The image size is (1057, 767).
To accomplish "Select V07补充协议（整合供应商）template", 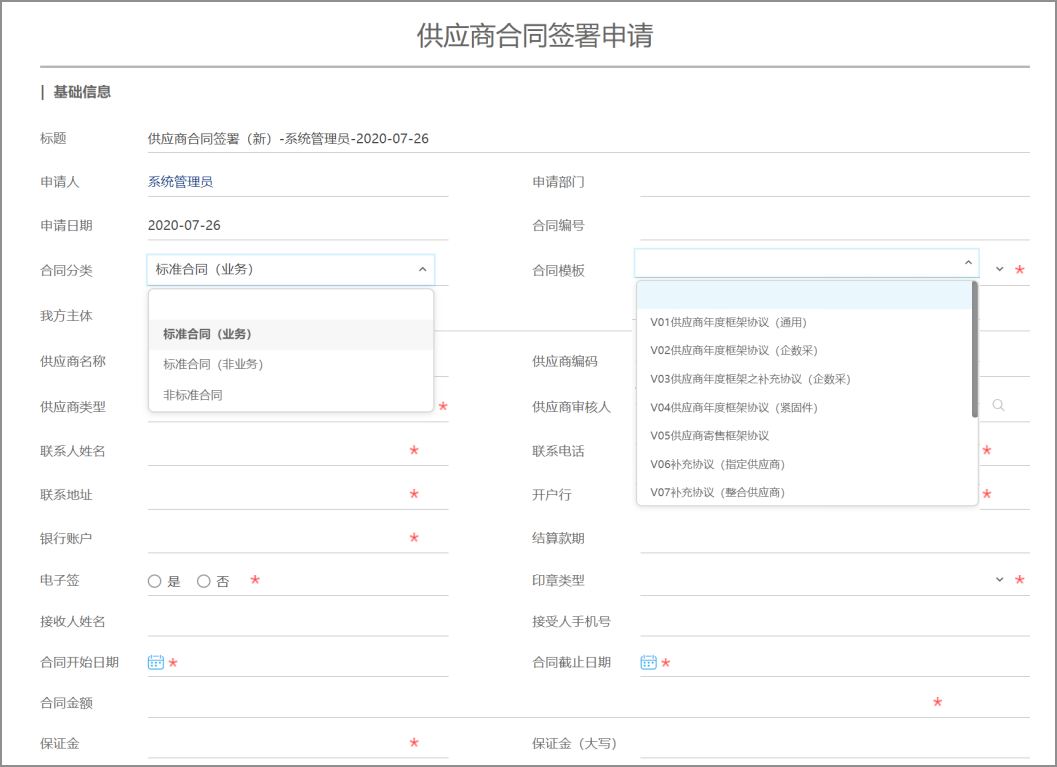I will (x=717, y=492).
